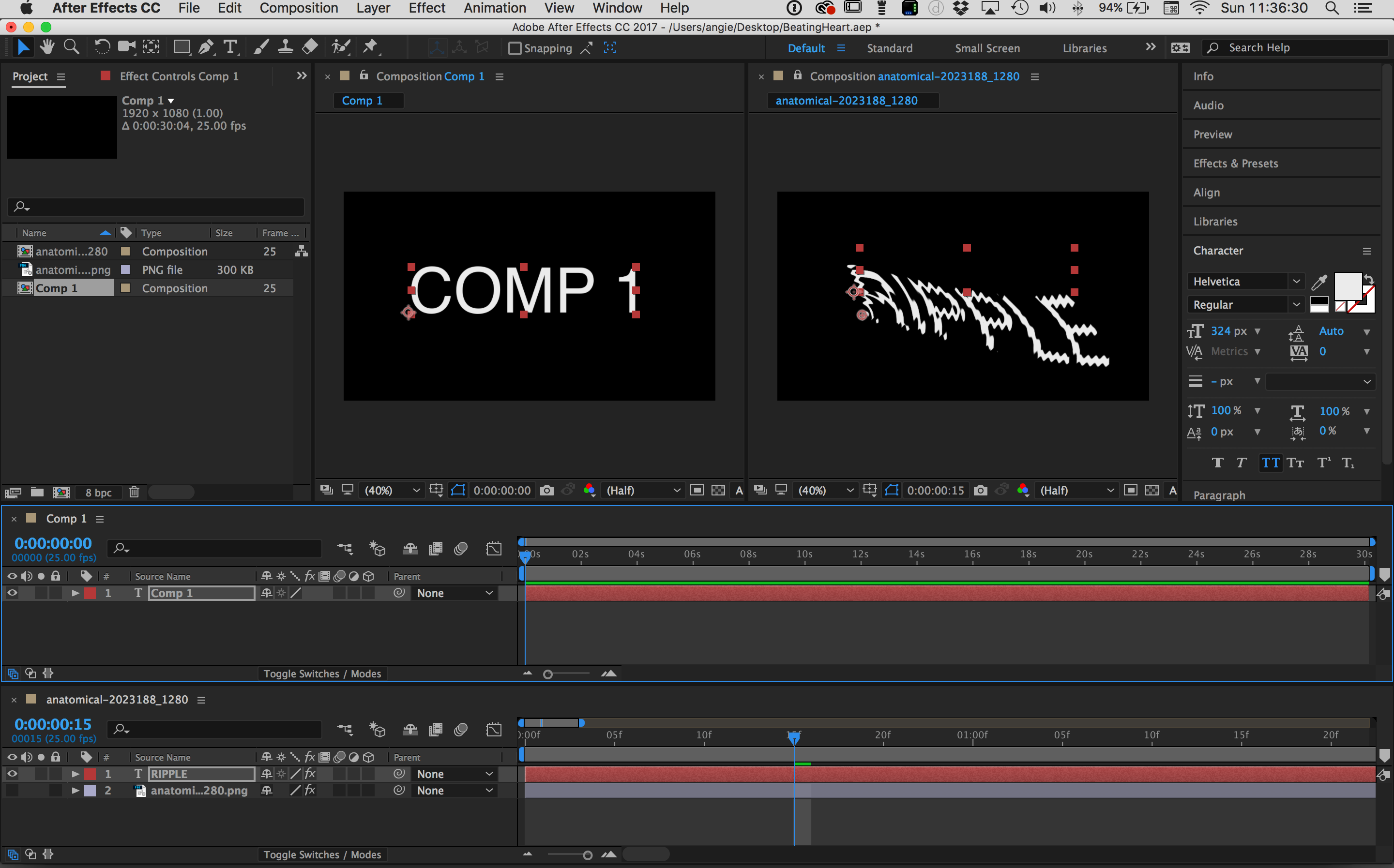This screenshot has height=868, width=1394.
Task: Click the Search Help input field
Action: 1298,47
